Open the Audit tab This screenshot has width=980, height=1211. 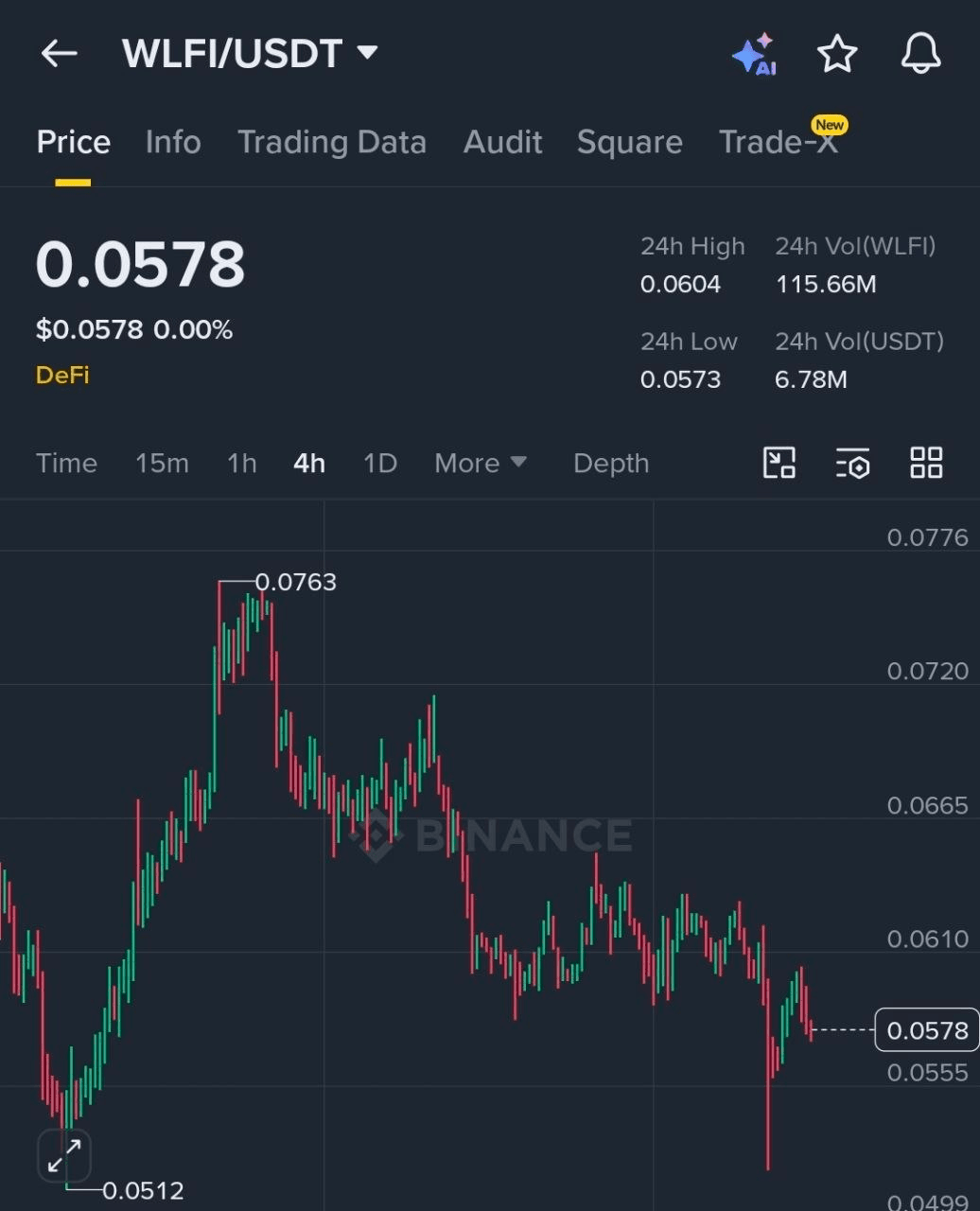click(x=502, y=142)
